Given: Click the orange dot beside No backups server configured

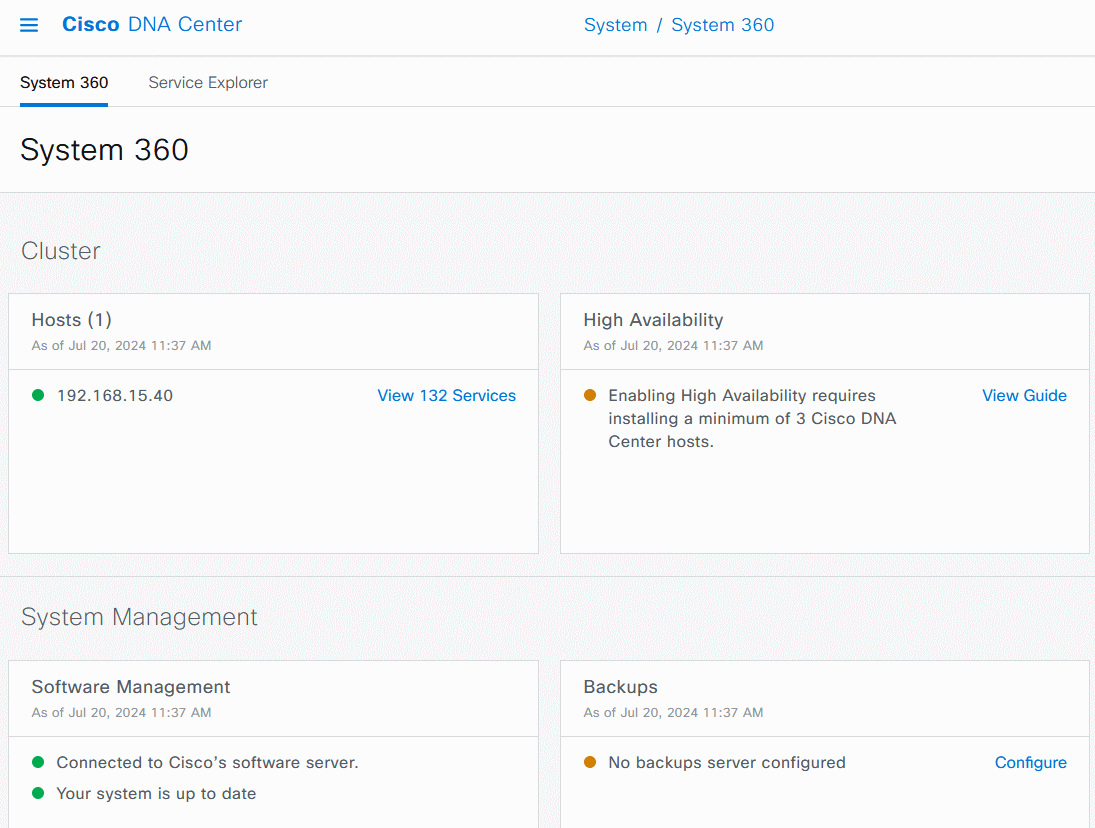Looking at the screenshot, I should 590,762.
